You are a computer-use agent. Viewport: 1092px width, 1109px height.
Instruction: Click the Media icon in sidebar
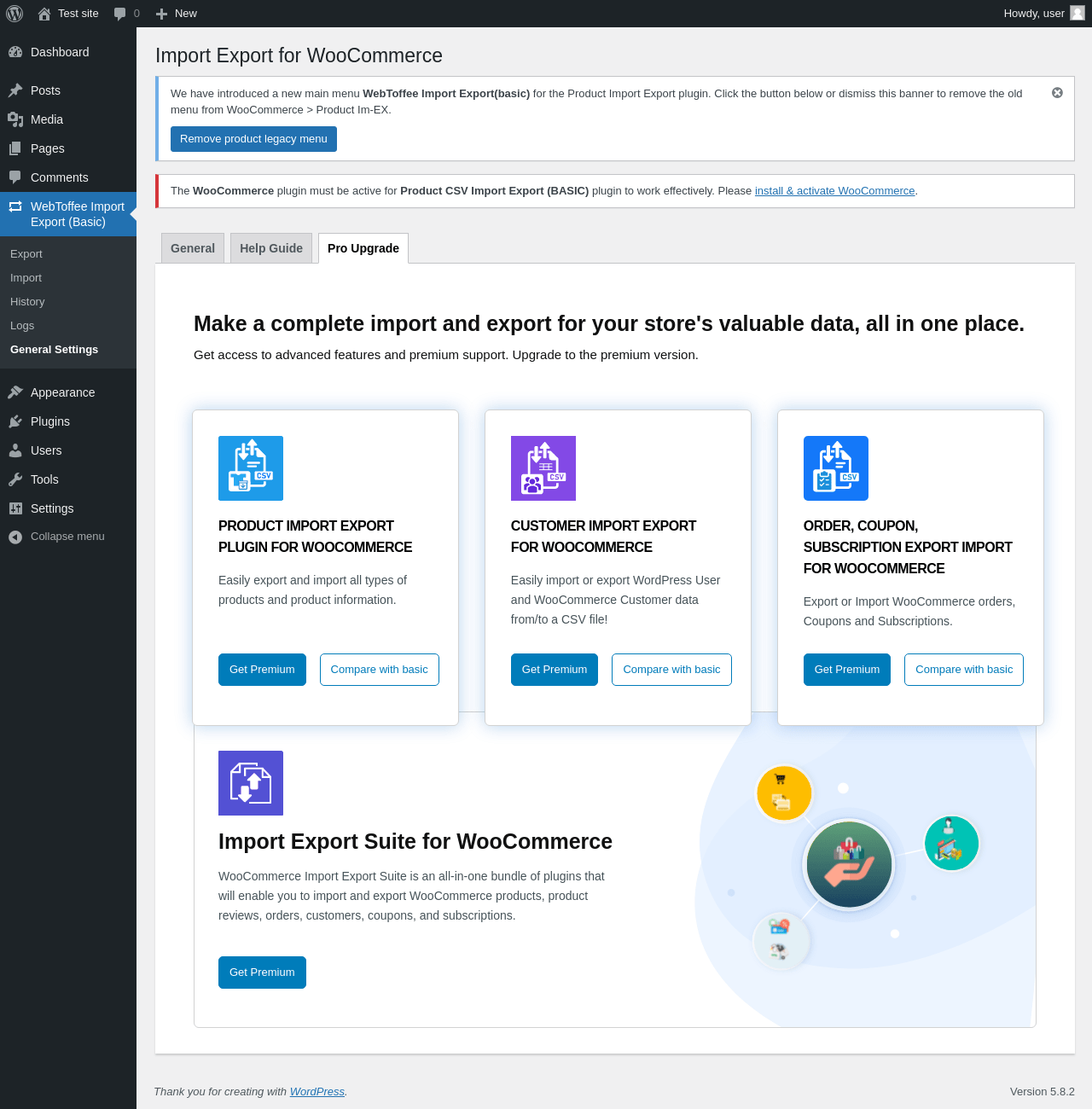(15, 119)
